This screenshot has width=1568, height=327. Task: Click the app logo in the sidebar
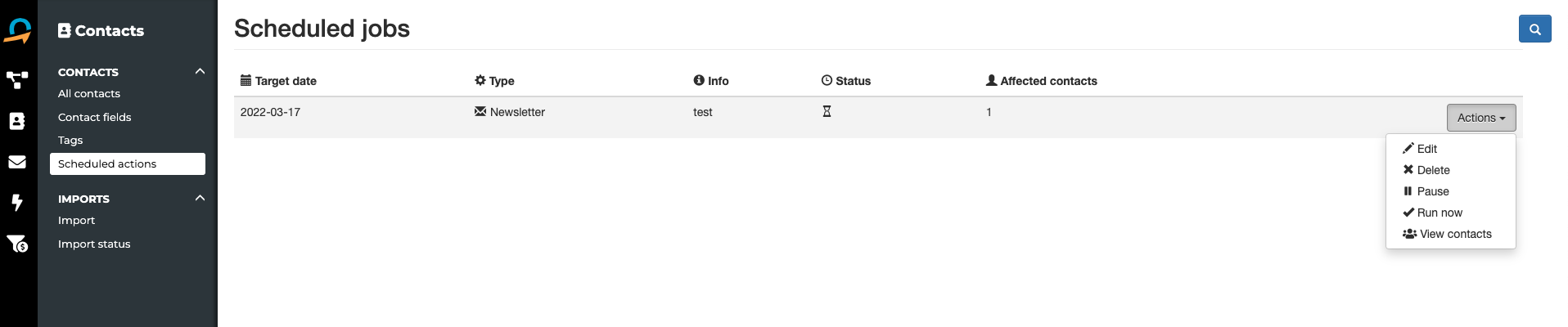[x=17, y=30]
